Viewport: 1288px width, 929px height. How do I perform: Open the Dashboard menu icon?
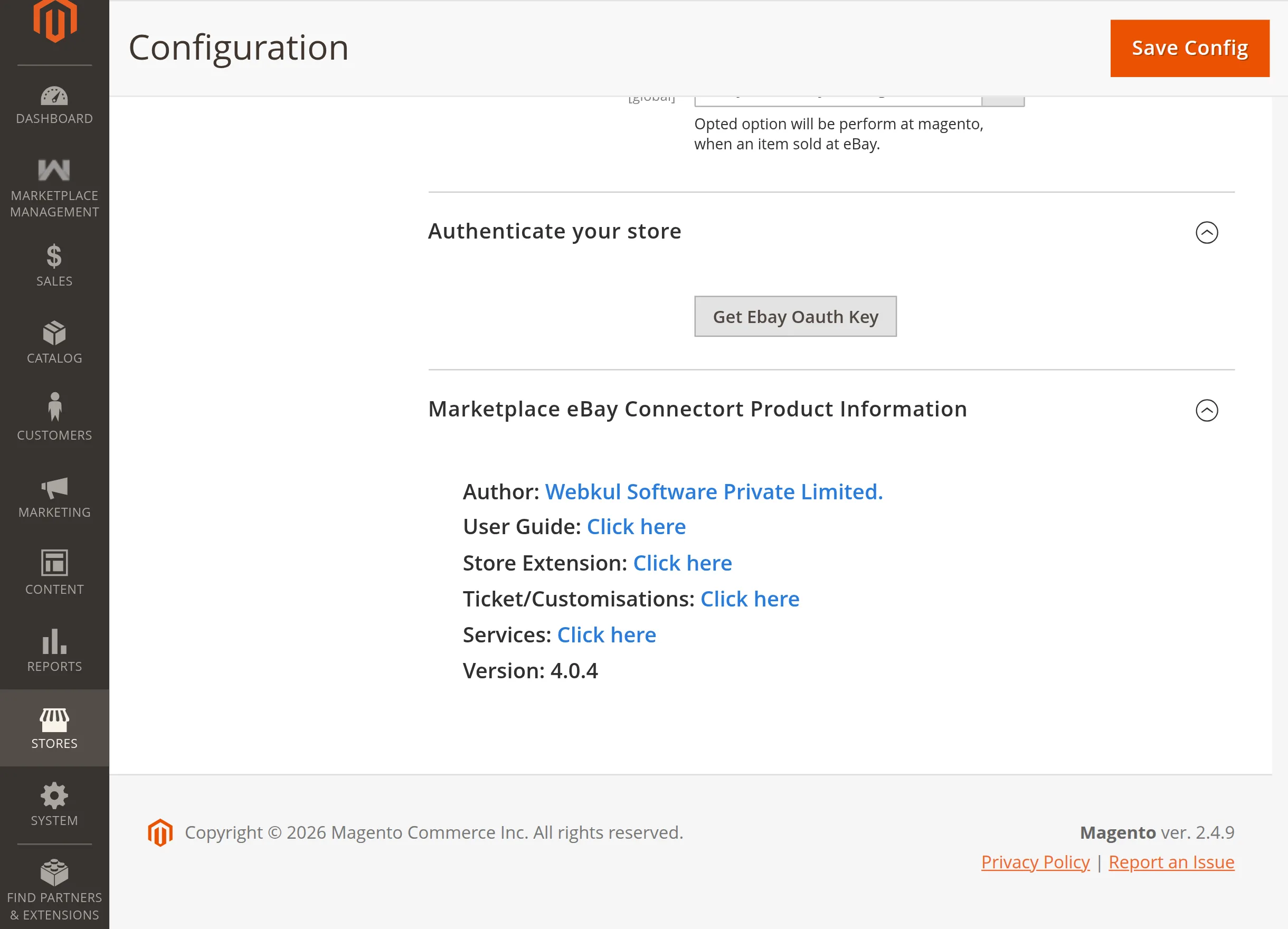pos(54,96)
